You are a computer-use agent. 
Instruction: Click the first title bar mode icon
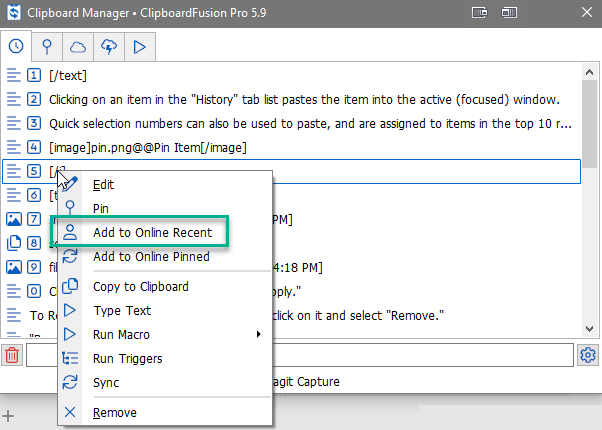(x=480, y=13)
